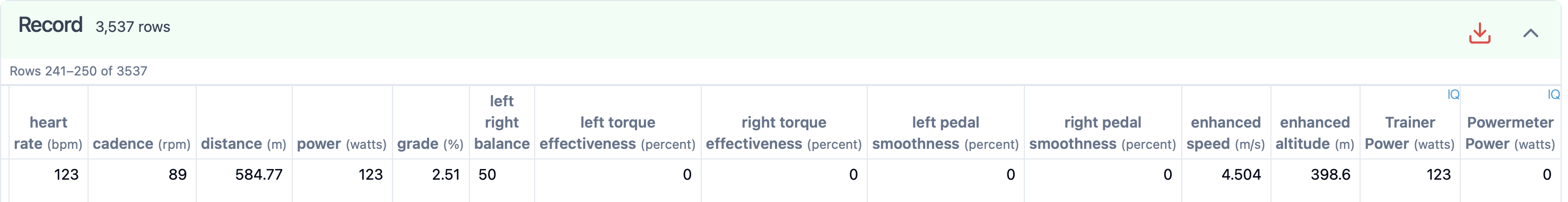Image resolution: width=1568 pixels, height=202 pixels.
Task: Download the Record table data
Action: 1479,33
